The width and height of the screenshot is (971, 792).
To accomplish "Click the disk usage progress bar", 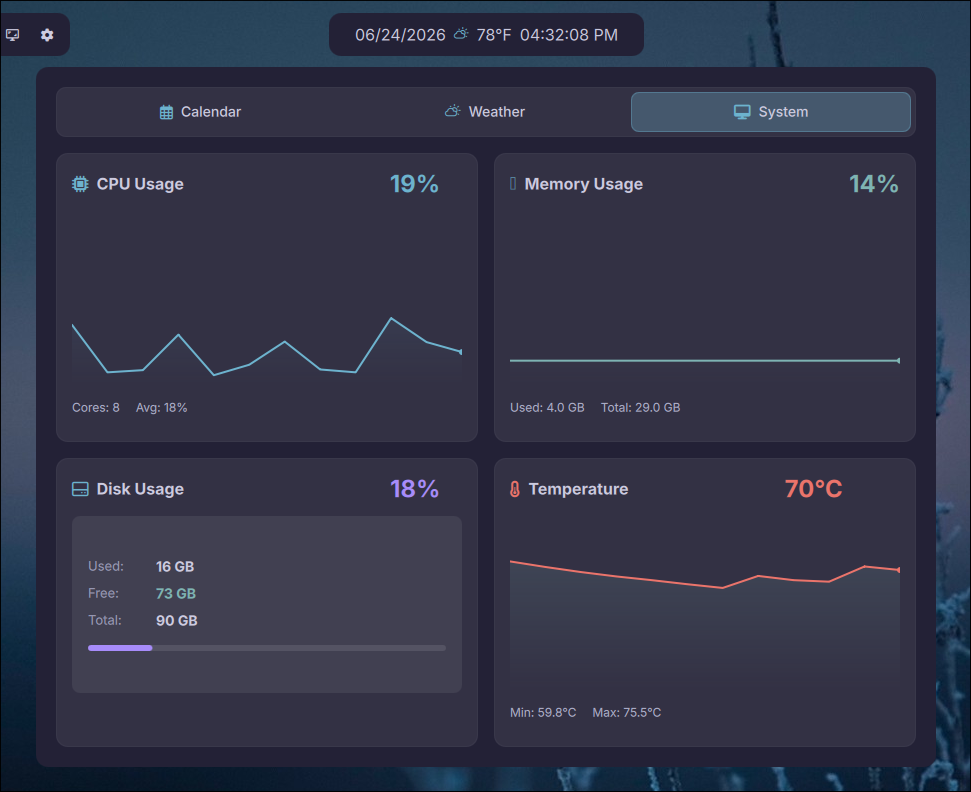I will 267,648.
